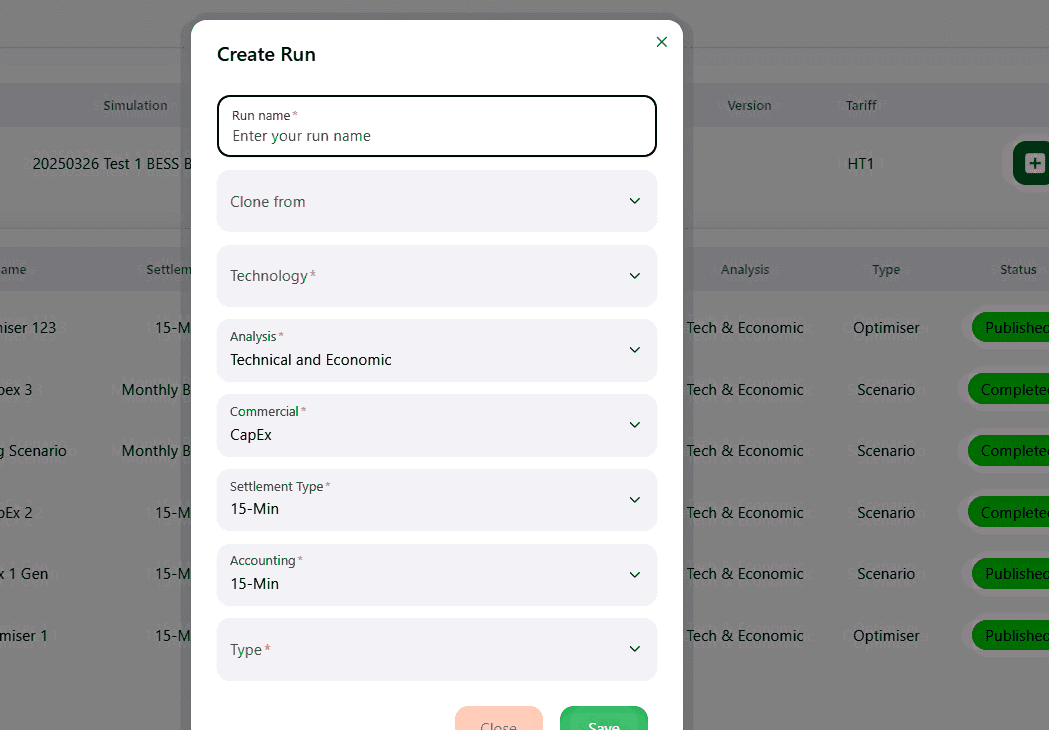Close the Create Run dialog via the X icon
Viewport: 1049px width, 730px height.
(x=661, y=42)
